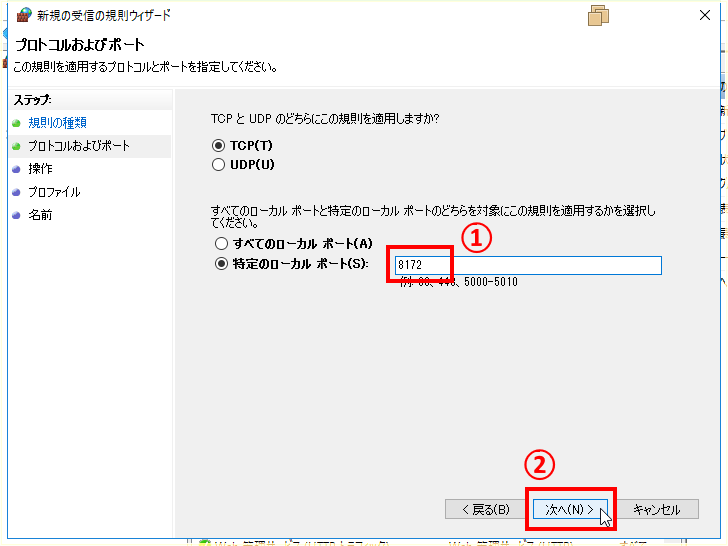Click the blue bullet beside 名前
Screen dimensions: 728x546
point(16,215)
